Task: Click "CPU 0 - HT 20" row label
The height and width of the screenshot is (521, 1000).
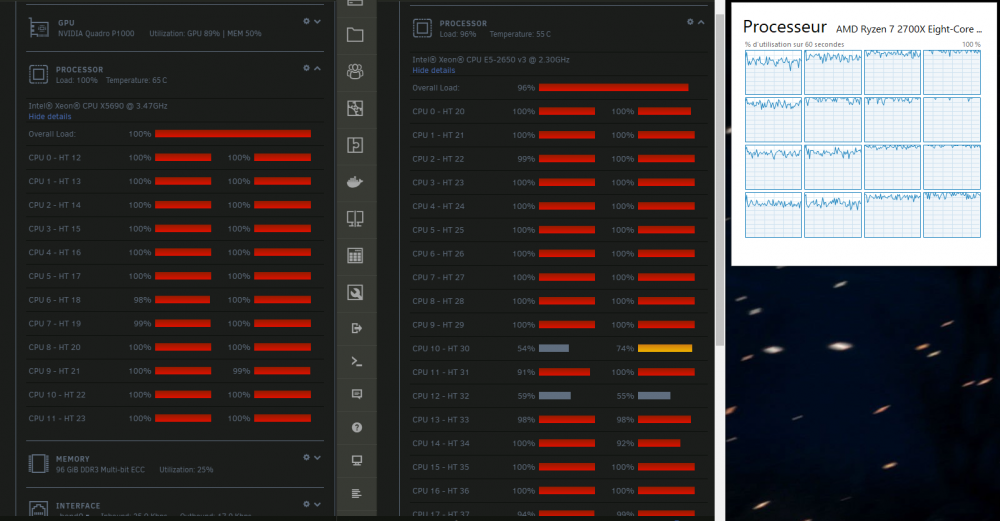Action: point(438,111)
